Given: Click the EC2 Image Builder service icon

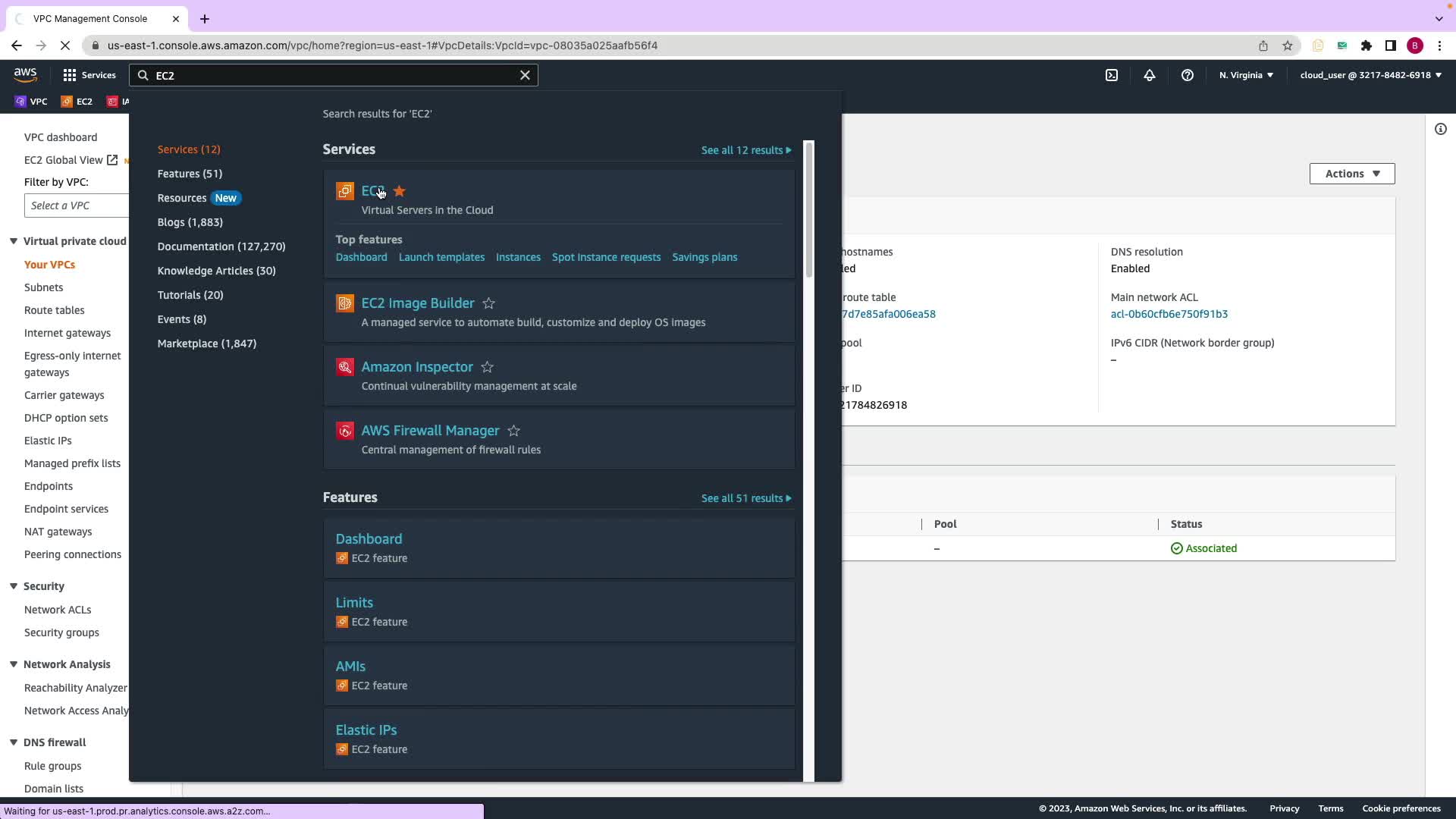Looking at the screenshot, I should click(x=345, y=303).
